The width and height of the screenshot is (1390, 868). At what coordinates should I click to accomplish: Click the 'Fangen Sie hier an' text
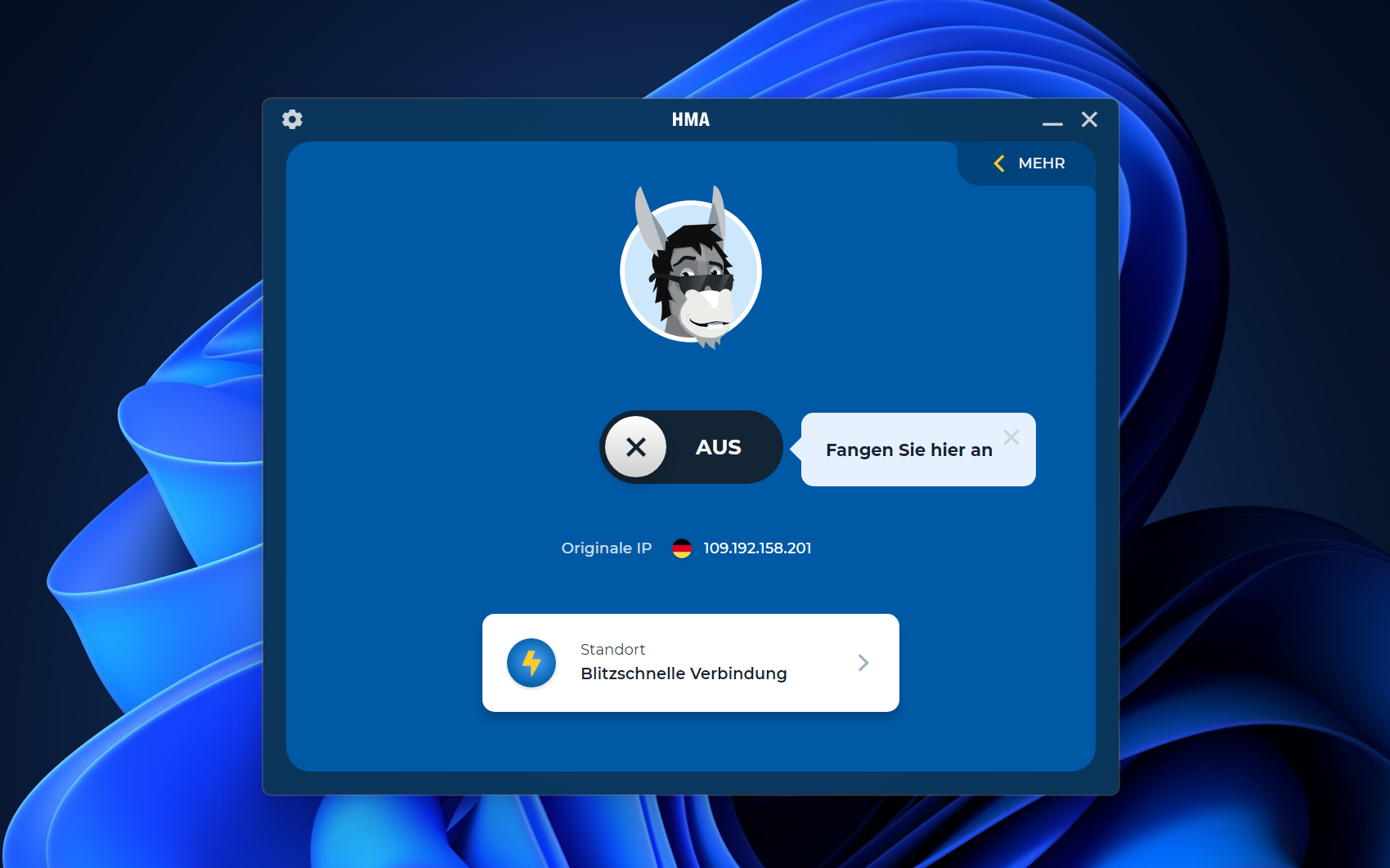click(x=908, y=450)
